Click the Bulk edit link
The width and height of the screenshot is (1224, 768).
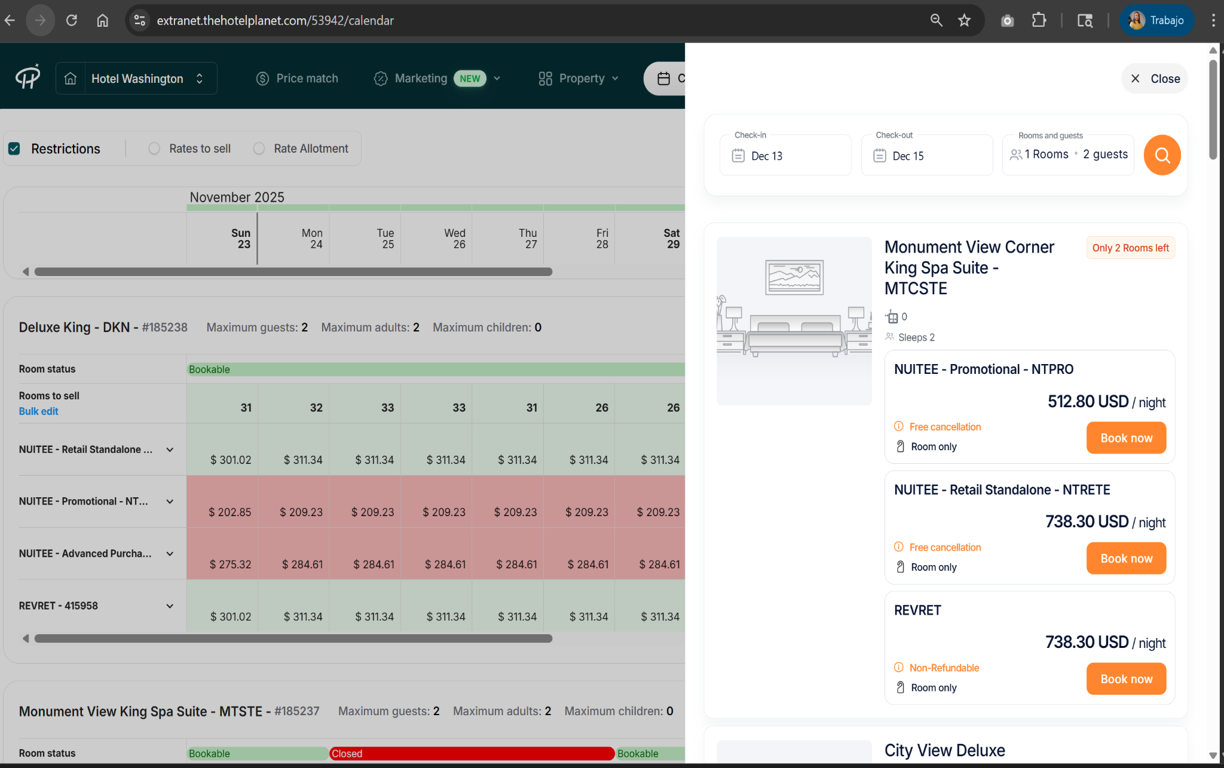38,411
